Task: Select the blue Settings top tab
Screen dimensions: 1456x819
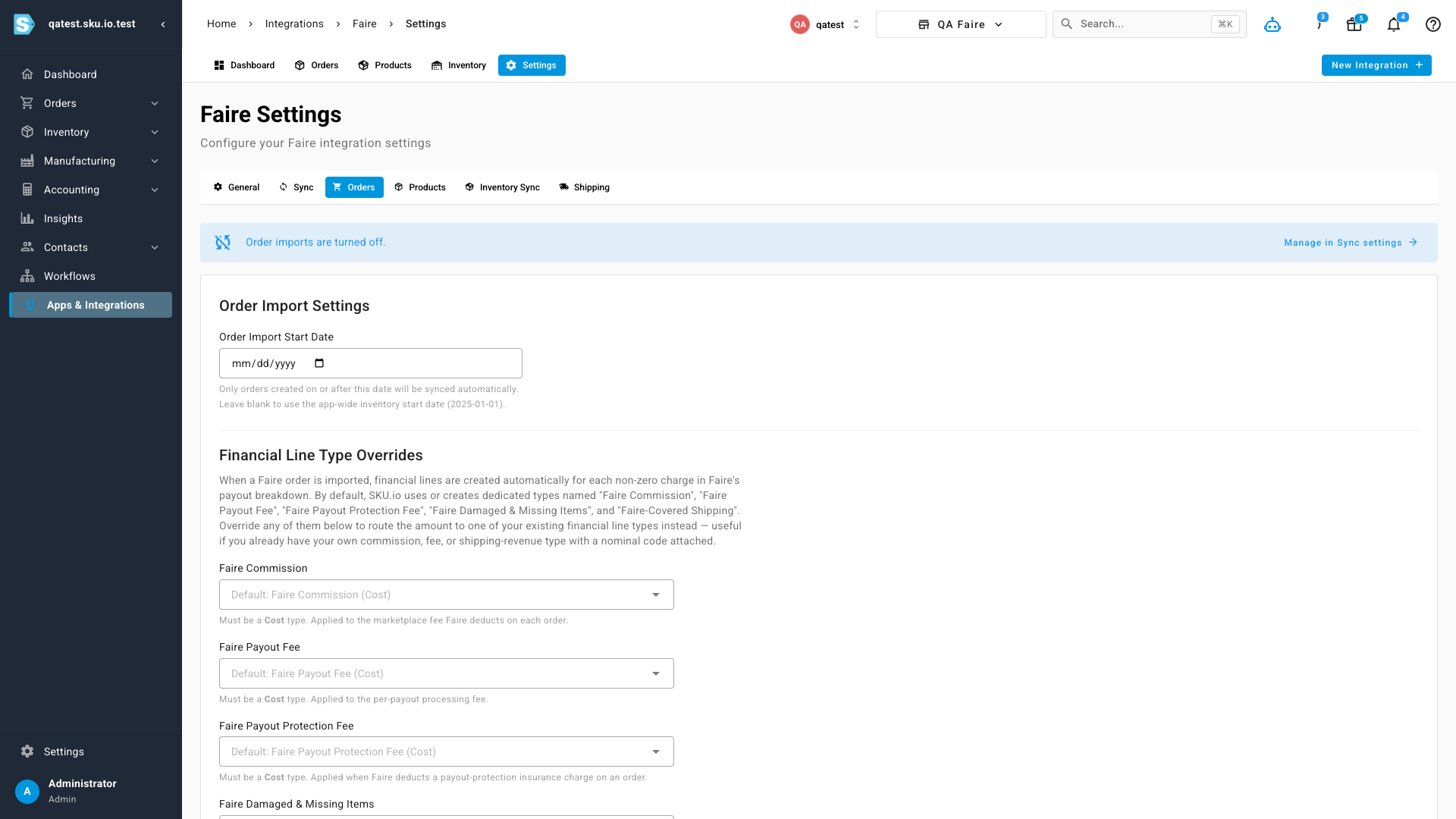Action: tap(532, 65)
